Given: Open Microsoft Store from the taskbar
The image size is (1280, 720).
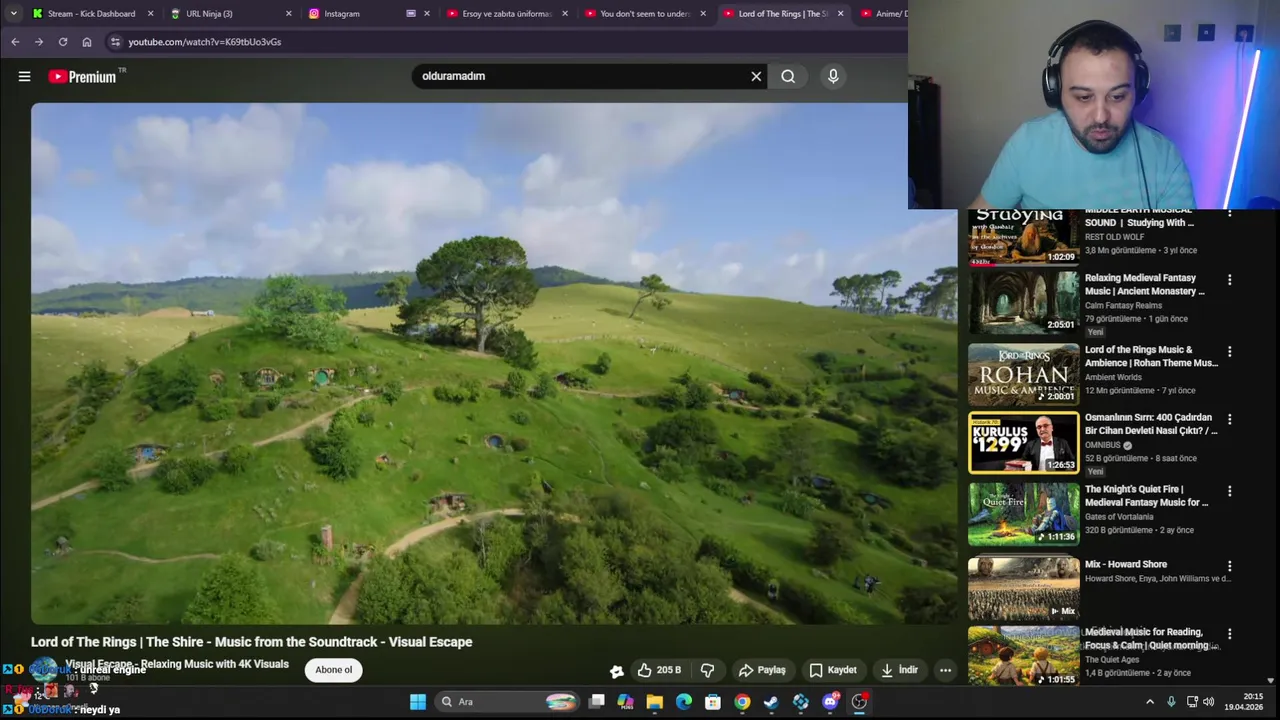Looking at the screenshot, I should 713,702.
